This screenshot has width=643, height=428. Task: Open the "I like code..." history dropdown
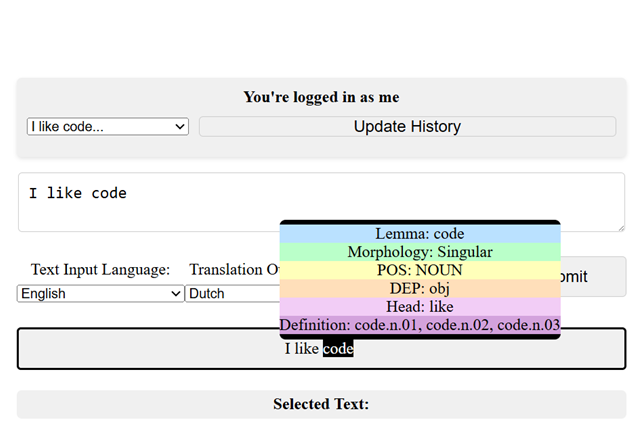coord(107,127)
